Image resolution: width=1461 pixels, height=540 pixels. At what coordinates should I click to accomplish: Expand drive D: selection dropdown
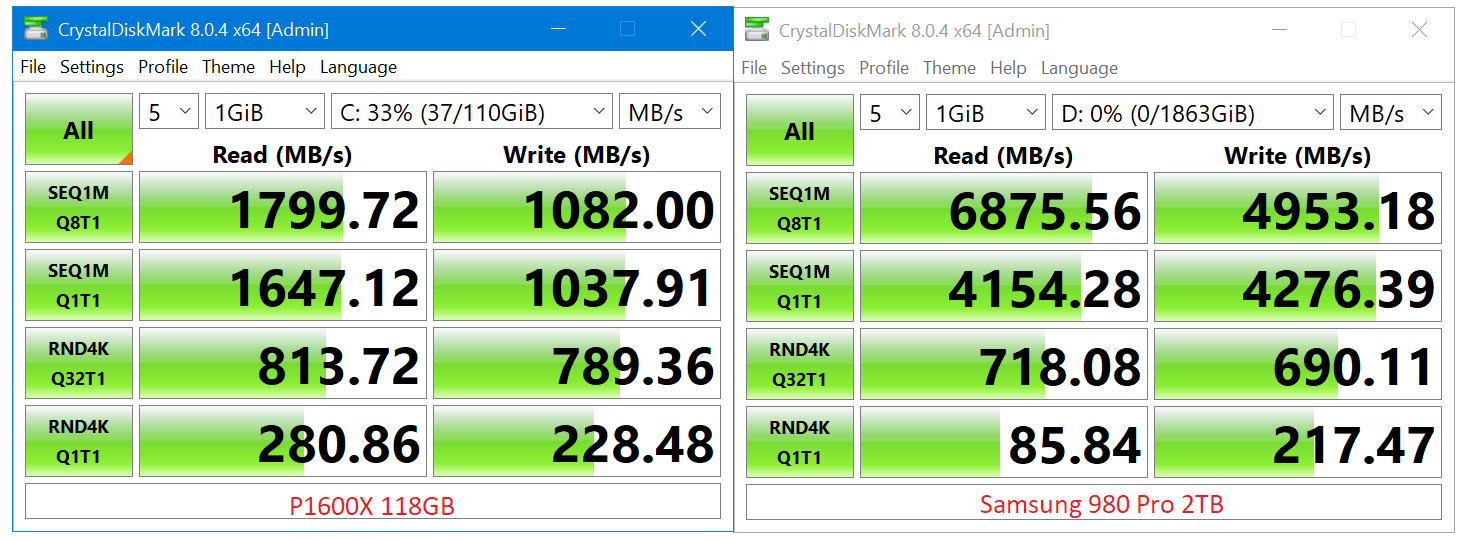pyautogui.click(x=1193, y=113)
